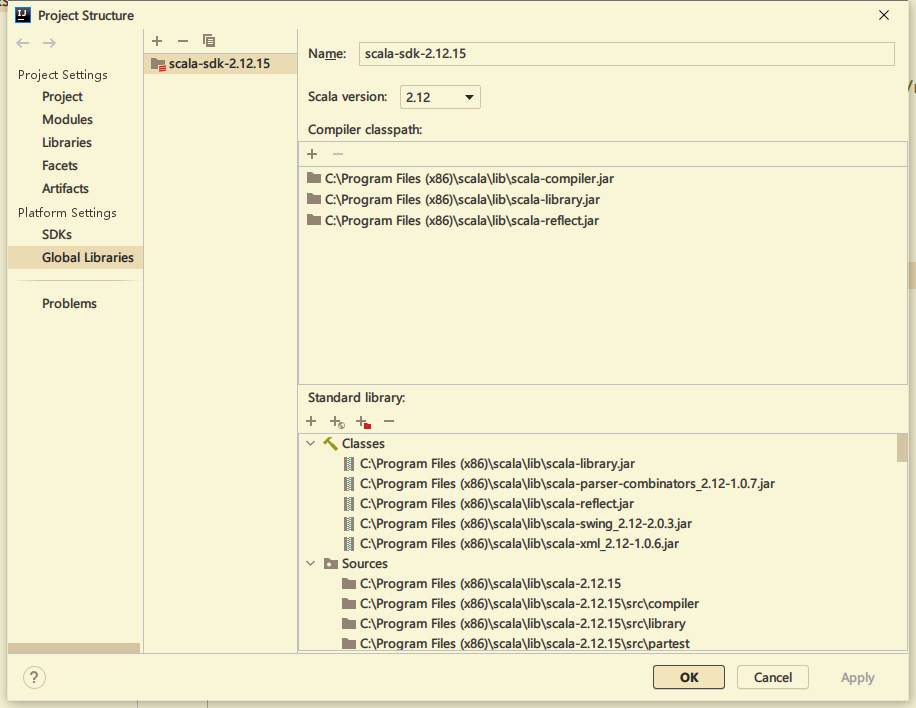Select scala-reflect.jar in compiler classpath

(462, 221)
